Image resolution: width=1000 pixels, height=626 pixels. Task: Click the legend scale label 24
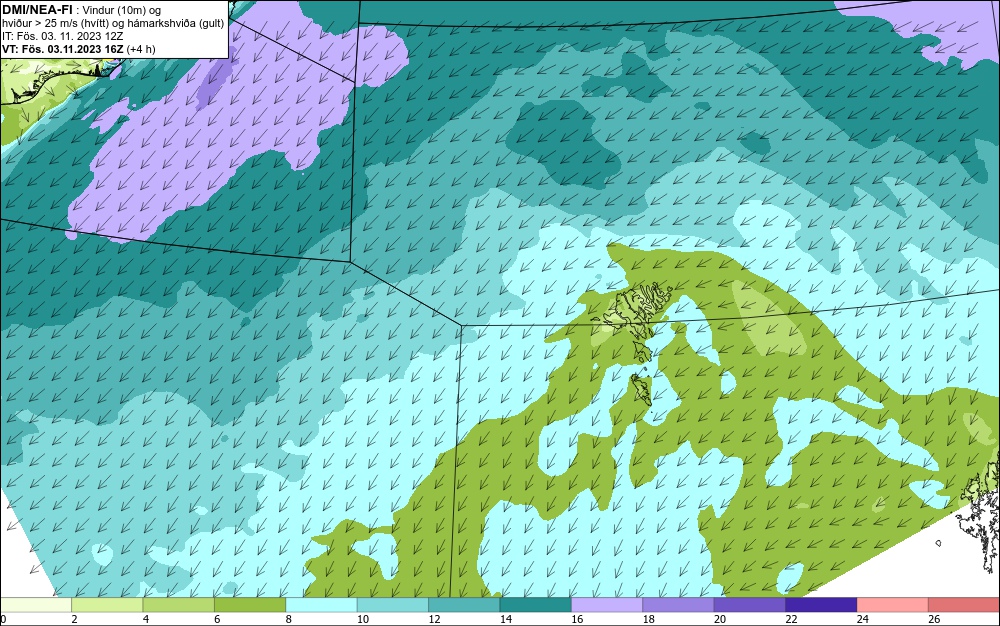pos(863,619)
